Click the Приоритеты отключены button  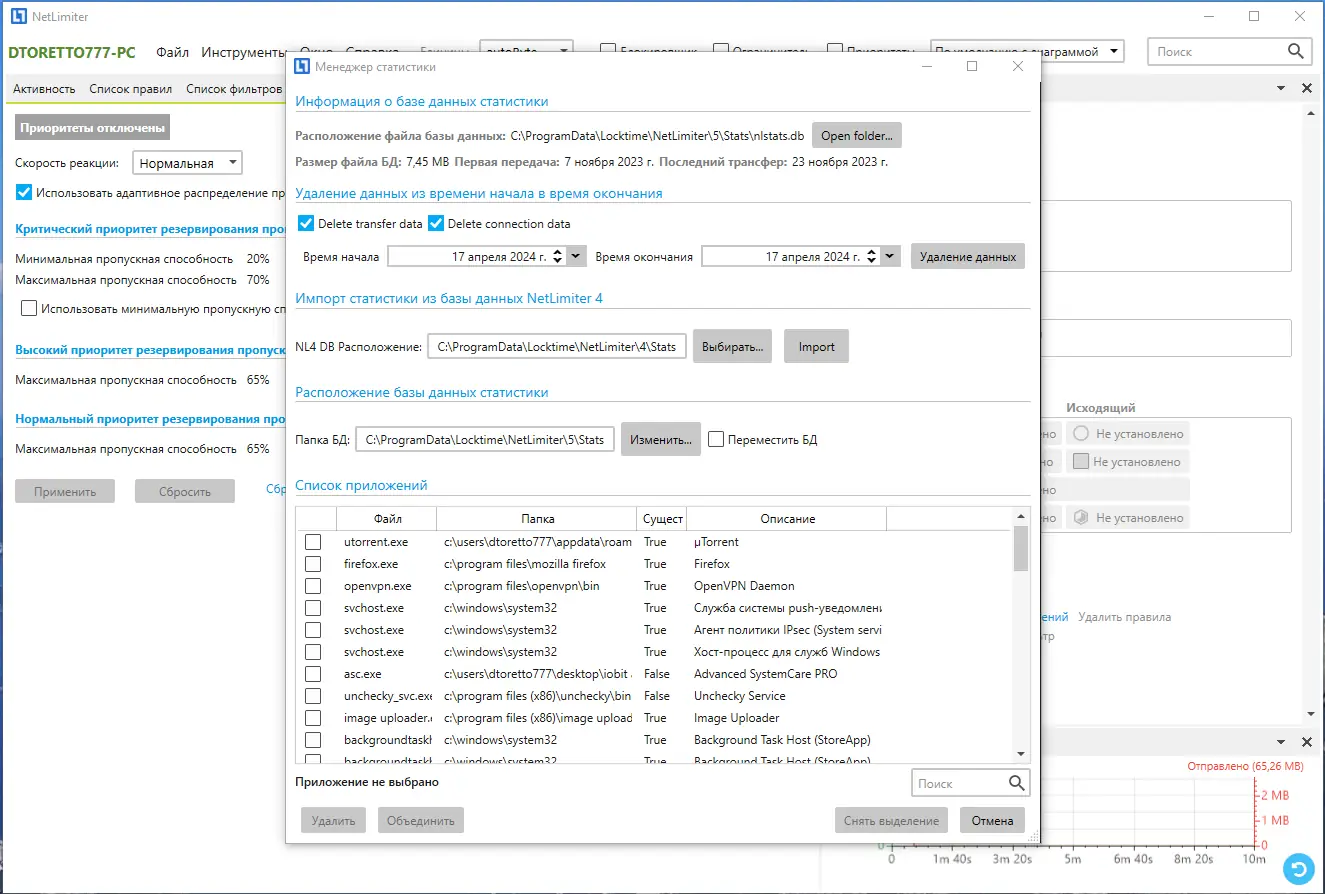pos(93,127)
